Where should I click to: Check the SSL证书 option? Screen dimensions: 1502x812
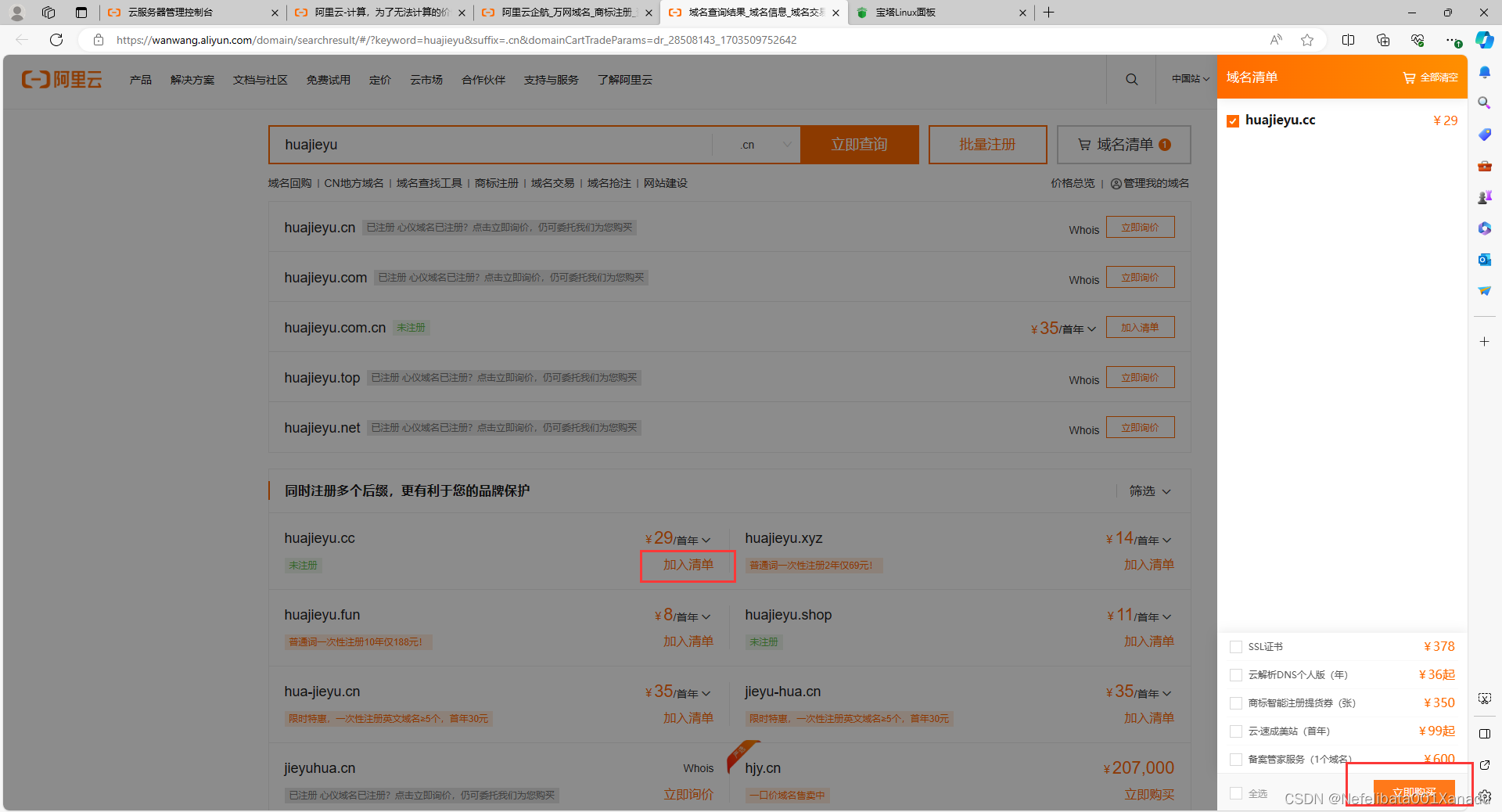pos(1236,647)
